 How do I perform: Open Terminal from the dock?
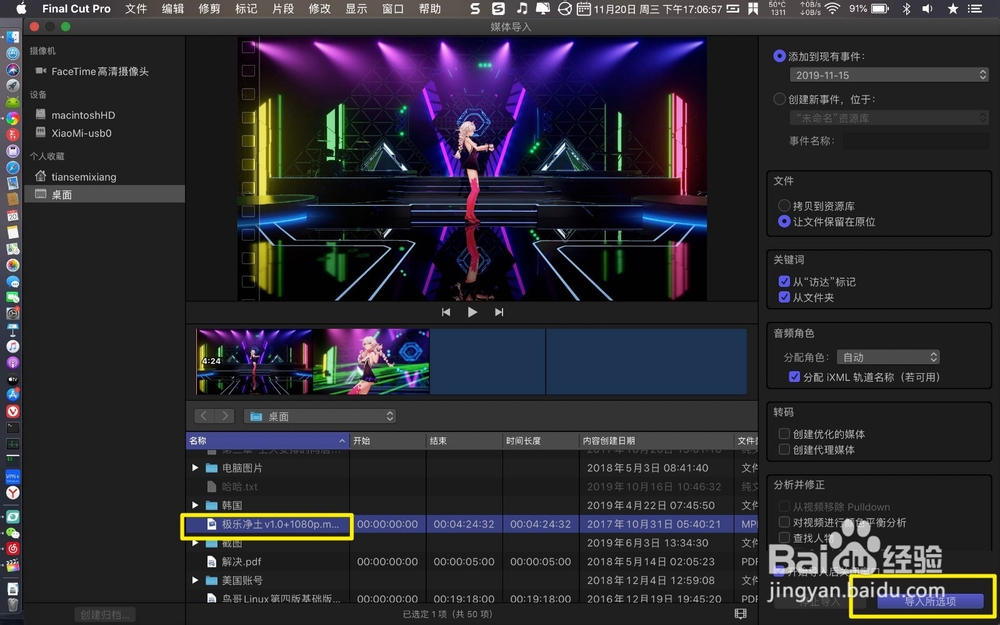coord(13,427)
